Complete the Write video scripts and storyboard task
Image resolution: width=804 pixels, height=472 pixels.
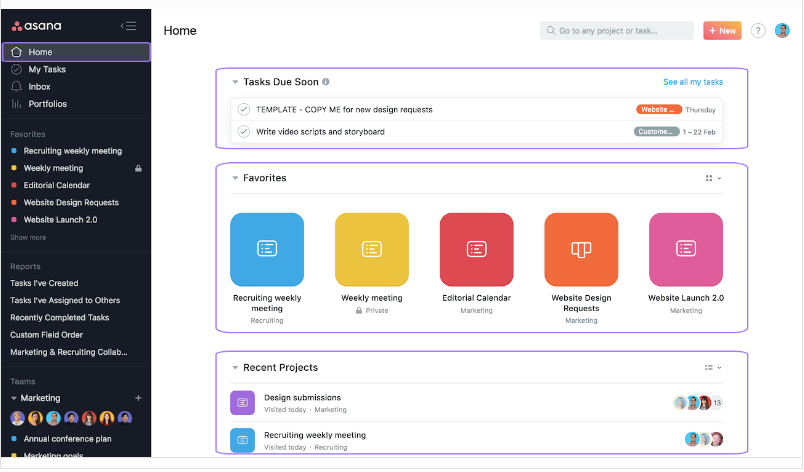[x=244, y=131]
